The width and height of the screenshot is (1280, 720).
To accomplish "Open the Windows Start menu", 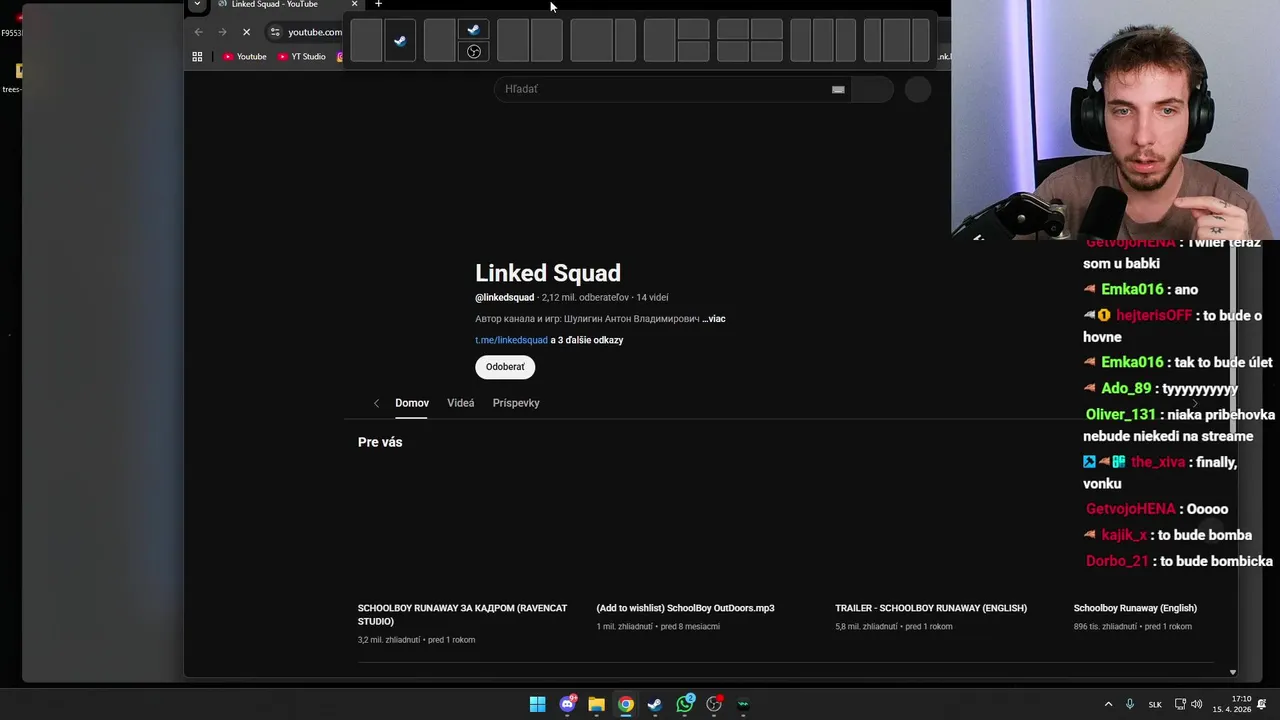I will click(537, 704).
